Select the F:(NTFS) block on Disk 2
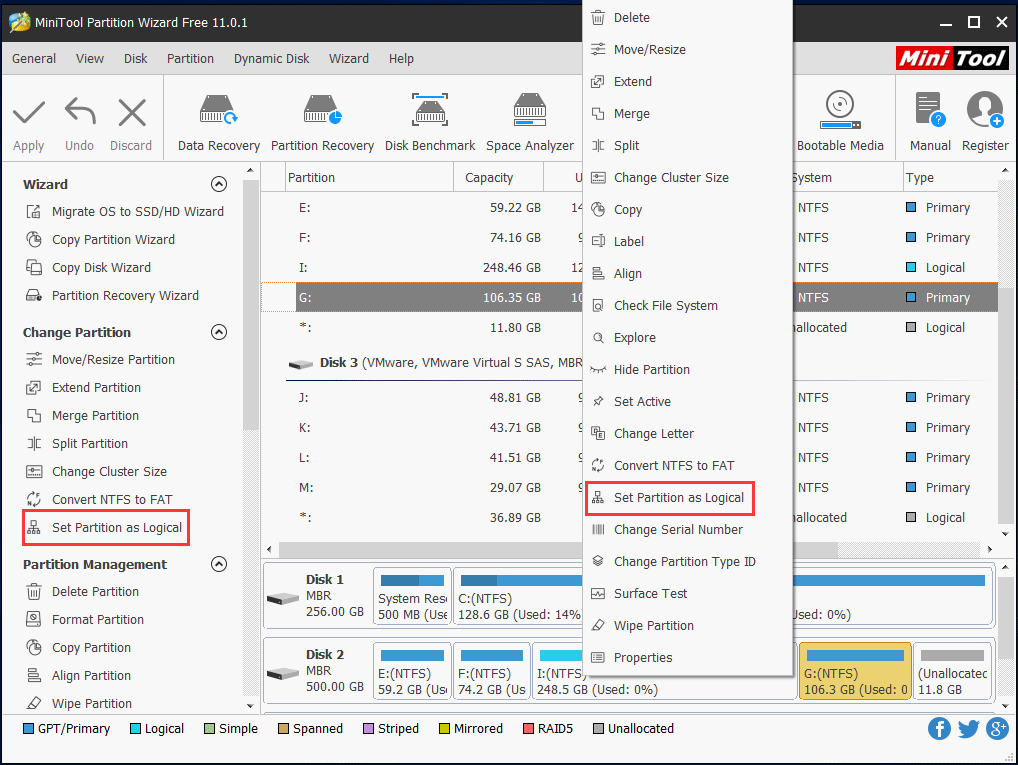Screen dimensions: 1018x765 click(x=491, y=671)
